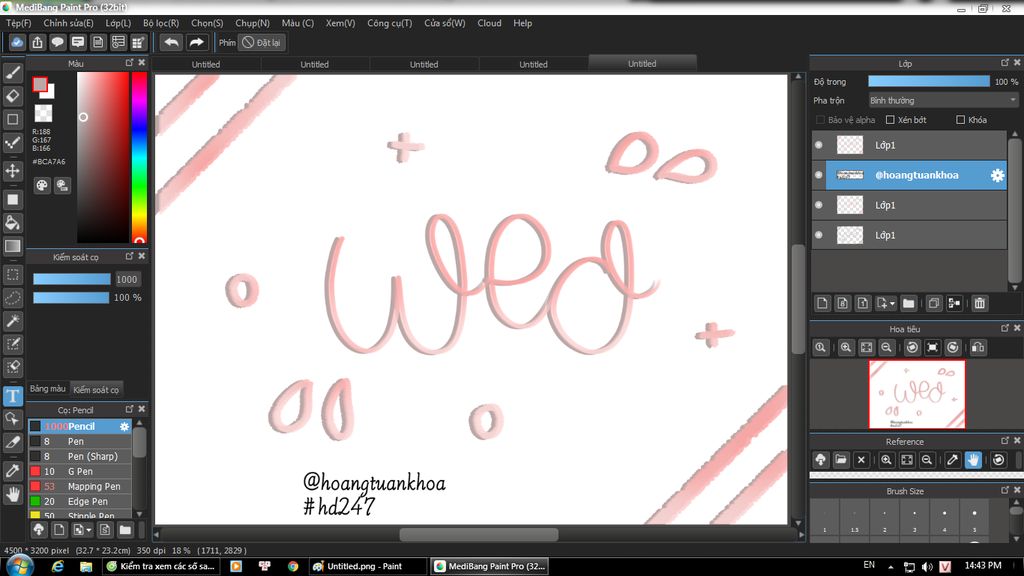The height and width of the screenshot is (576, 1024).
Task: Click the horizontal canvas scrollbar
Action: pyautogui.click(x=479, y=535)
